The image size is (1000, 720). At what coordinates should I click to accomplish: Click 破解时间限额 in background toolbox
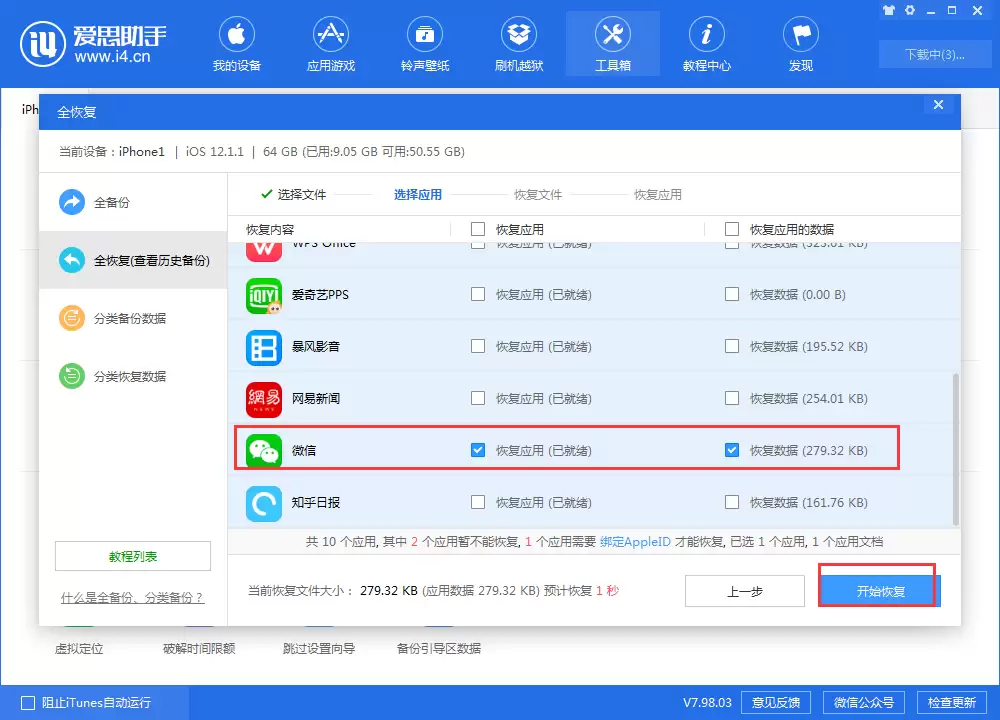(x=199, y=649)
